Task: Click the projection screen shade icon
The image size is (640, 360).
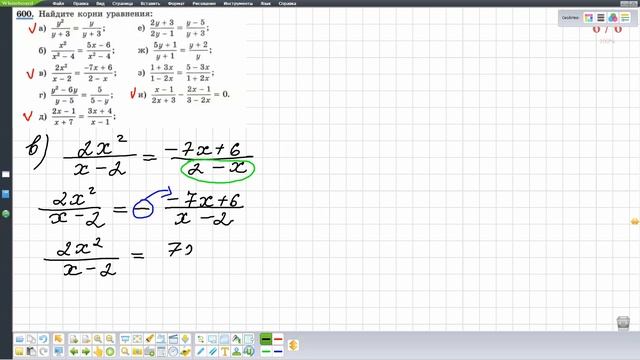Action: tap(125, 339)
